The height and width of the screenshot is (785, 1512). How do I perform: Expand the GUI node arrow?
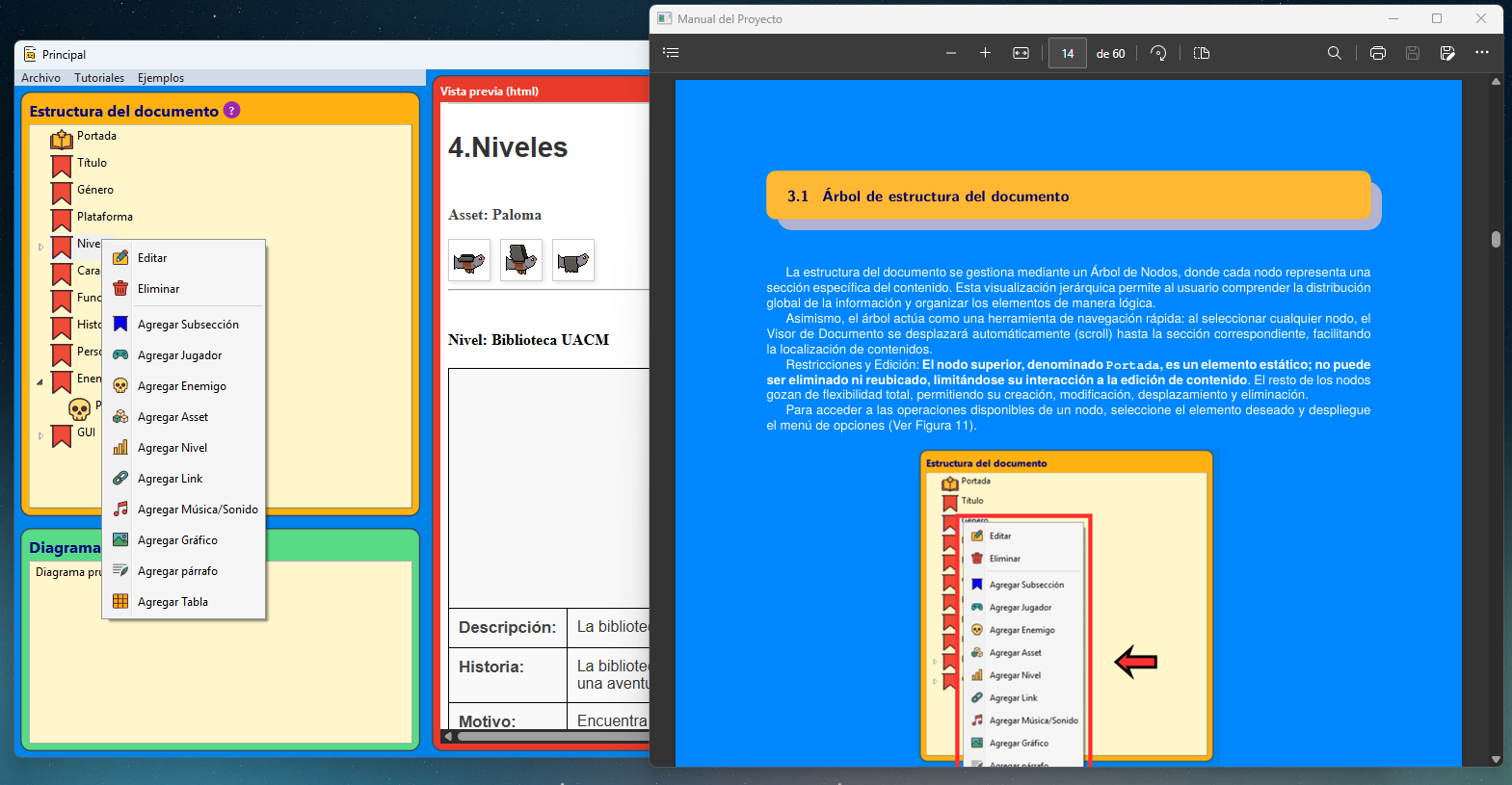pos(40,436)
